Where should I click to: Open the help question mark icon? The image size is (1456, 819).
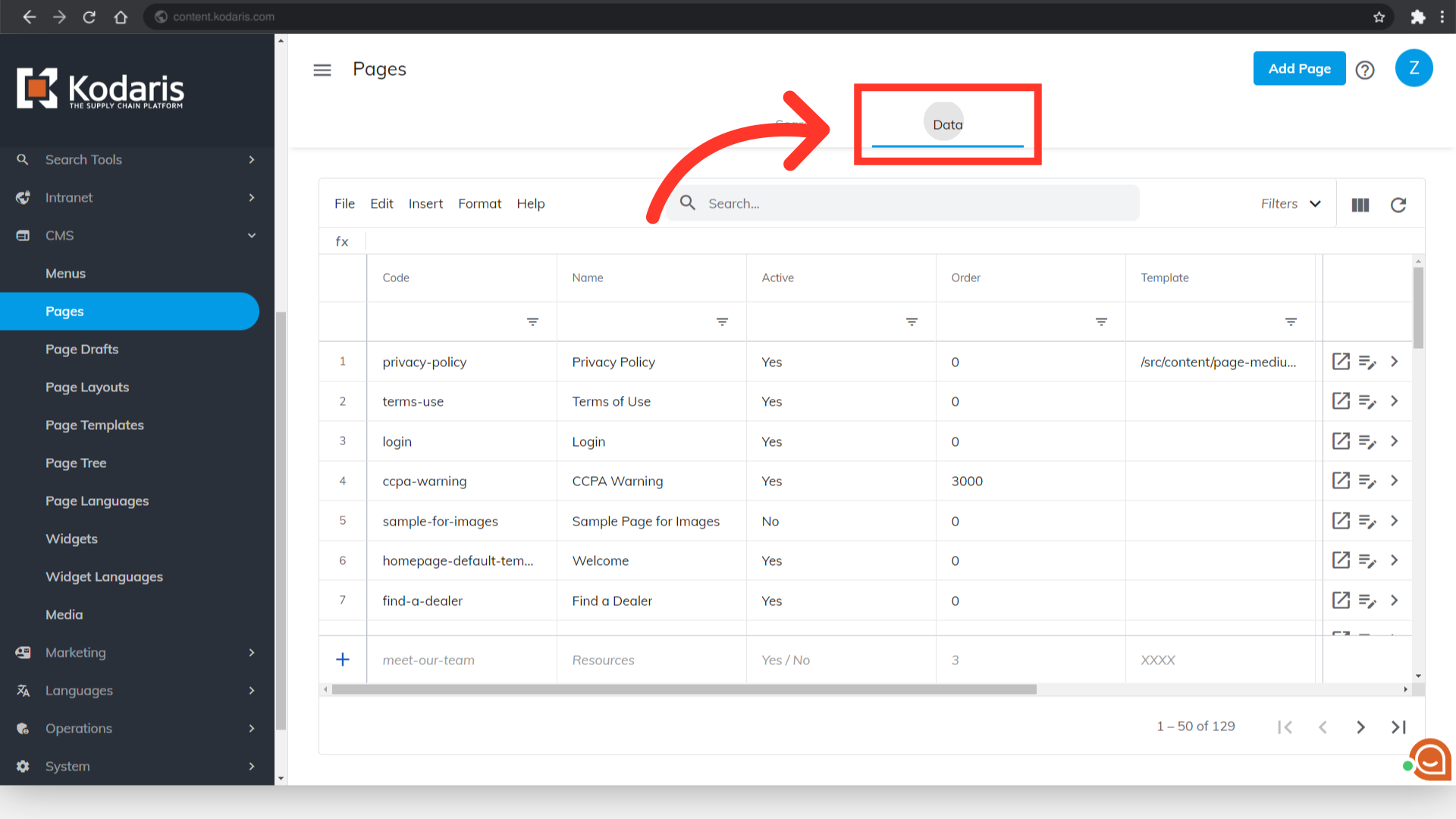point(1365,70)
